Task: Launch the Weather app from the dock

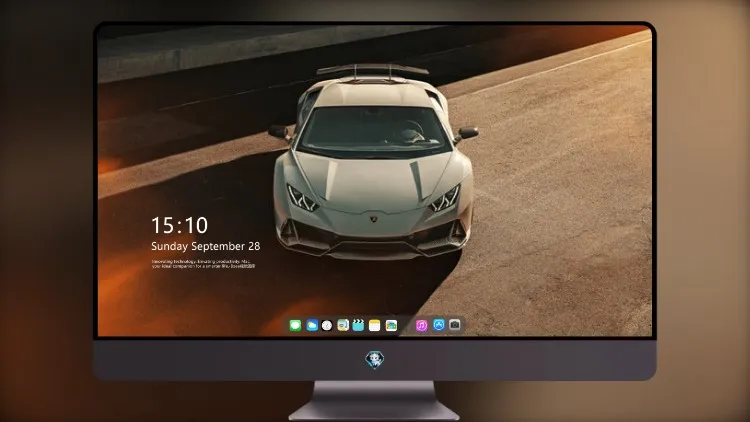Action: [312, 325]
